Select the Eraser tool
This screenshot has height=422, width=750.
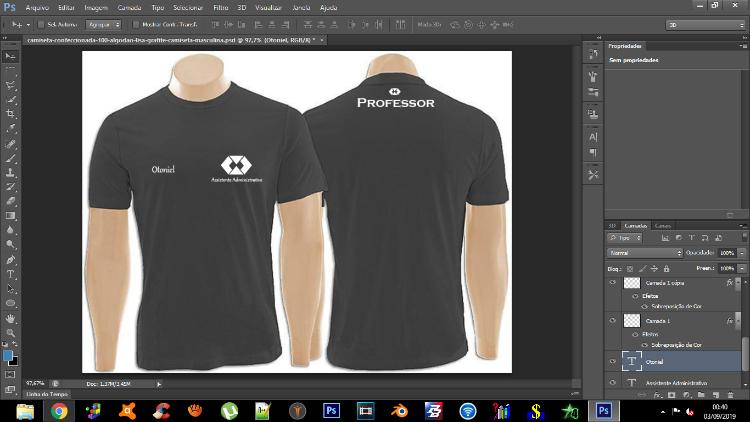11,201
